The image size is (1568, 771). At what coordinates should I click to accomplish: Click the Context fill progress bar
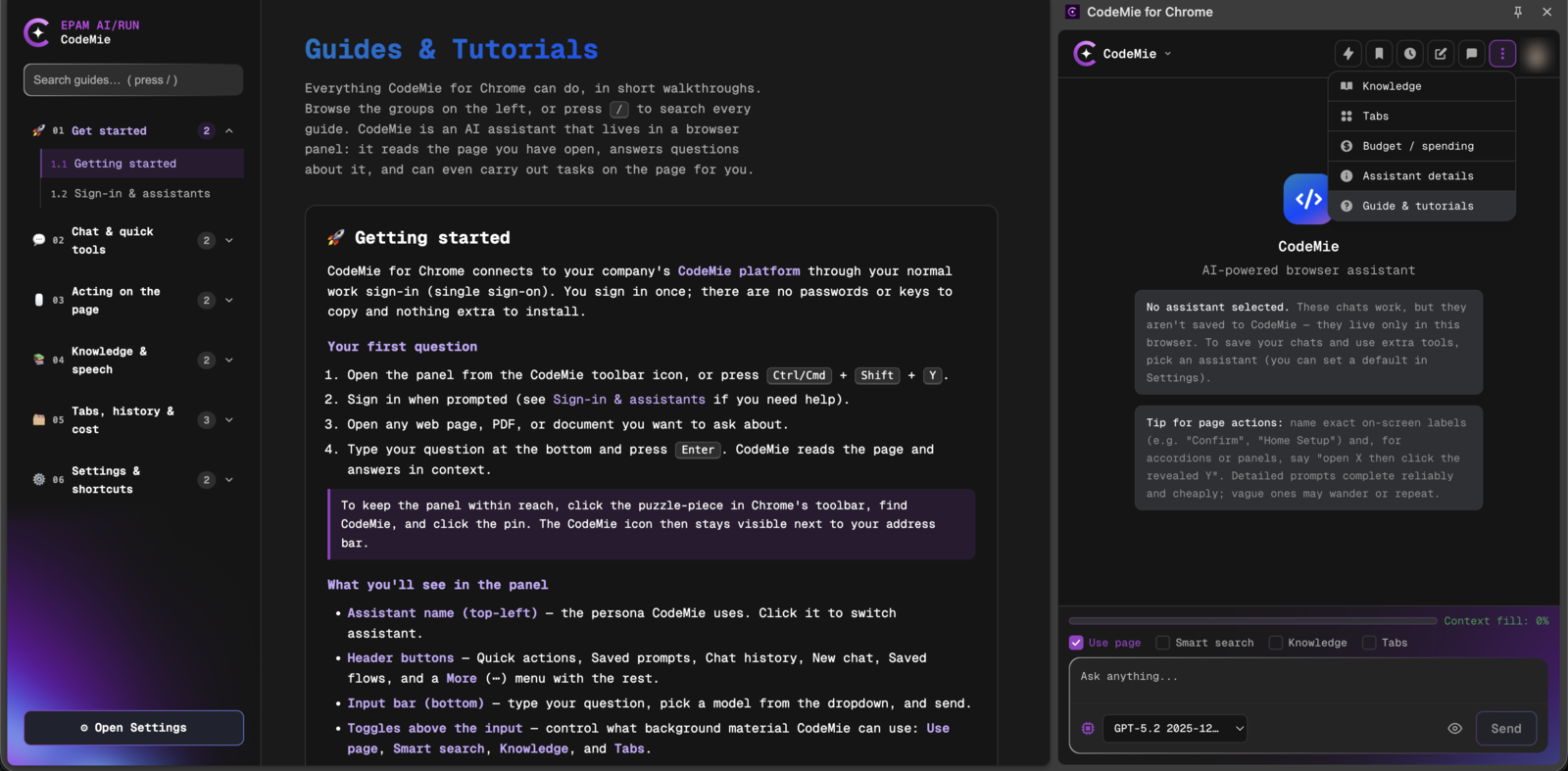pos(1252,621)
